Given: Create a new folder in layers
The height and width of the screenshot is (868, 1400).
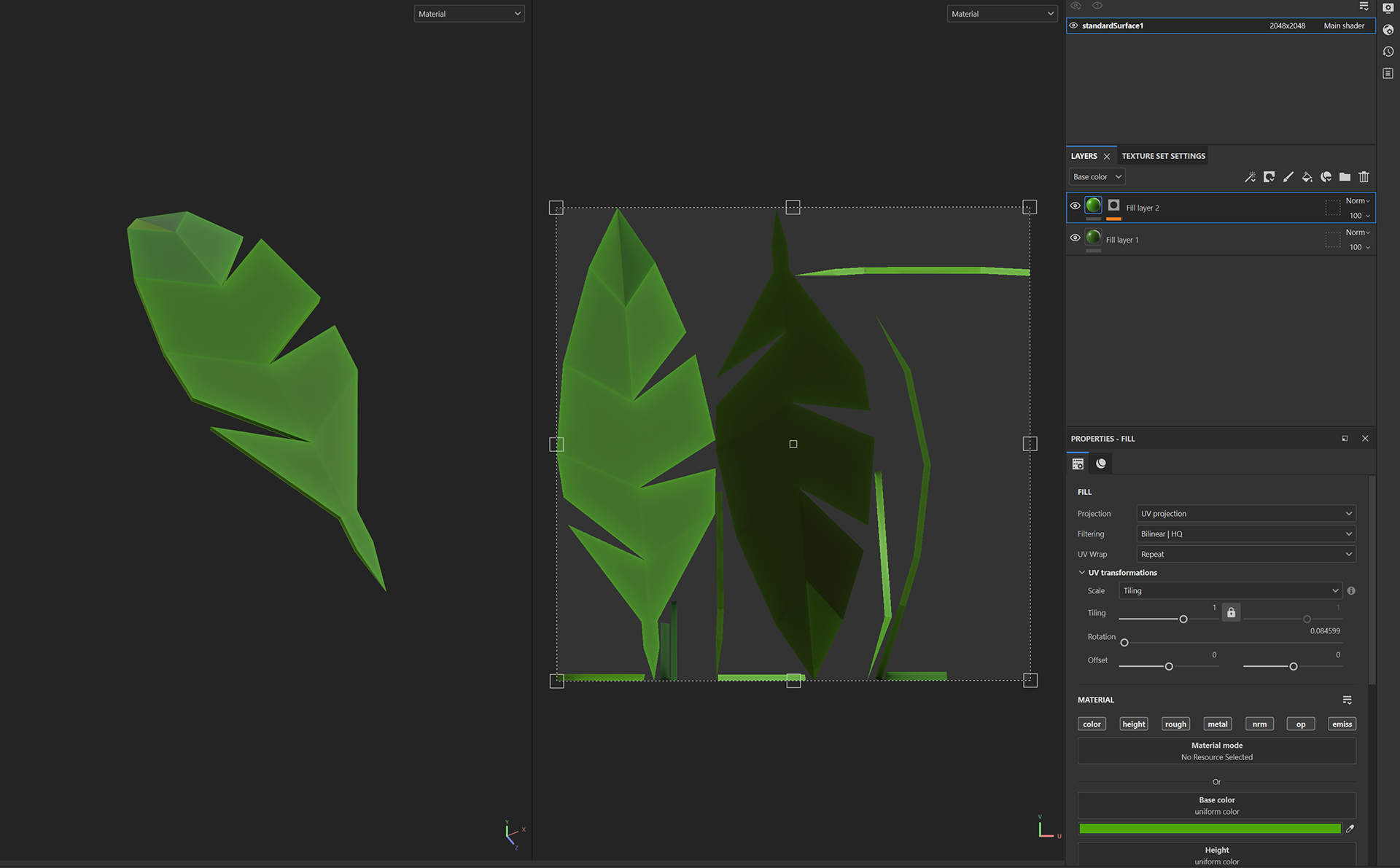Looking at the screenshot, I should pyautogui.click(x=1345, y=177).
